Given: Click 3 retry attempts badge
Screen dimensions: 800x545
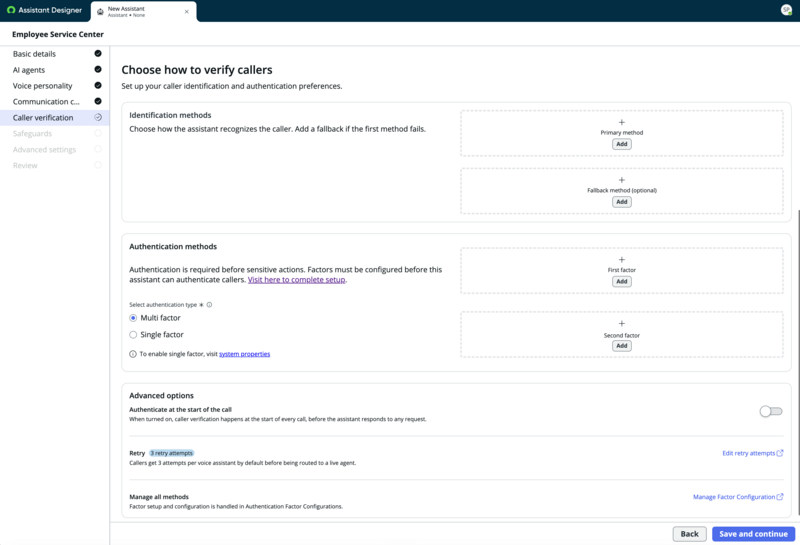Looking at the screenshot, I should [171, 453].
